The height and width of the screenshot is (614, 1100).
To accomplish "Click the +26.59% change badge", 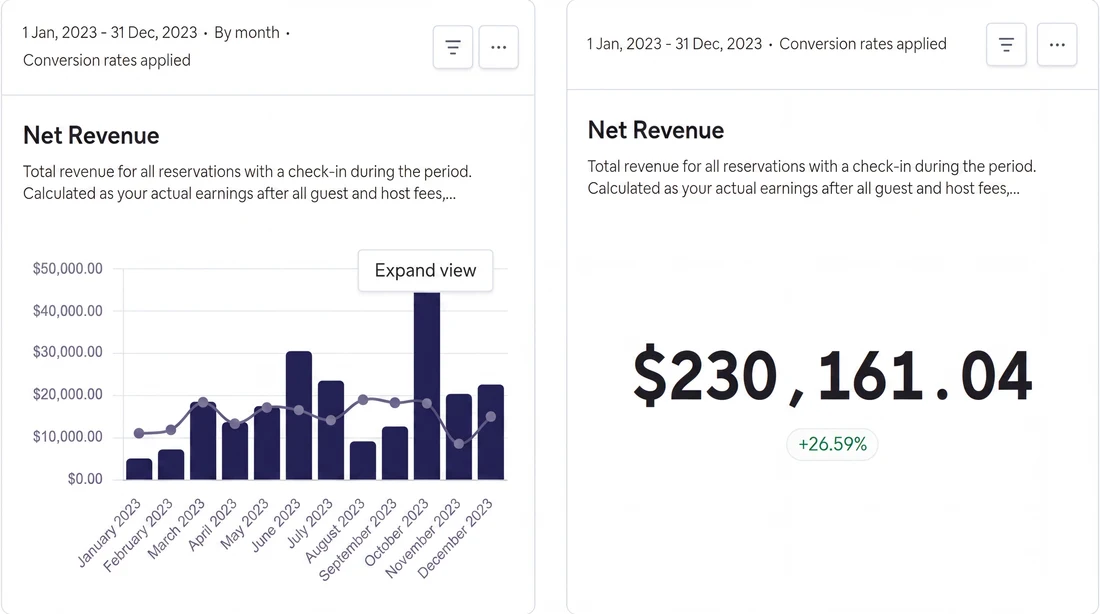I will click(832, 444).
